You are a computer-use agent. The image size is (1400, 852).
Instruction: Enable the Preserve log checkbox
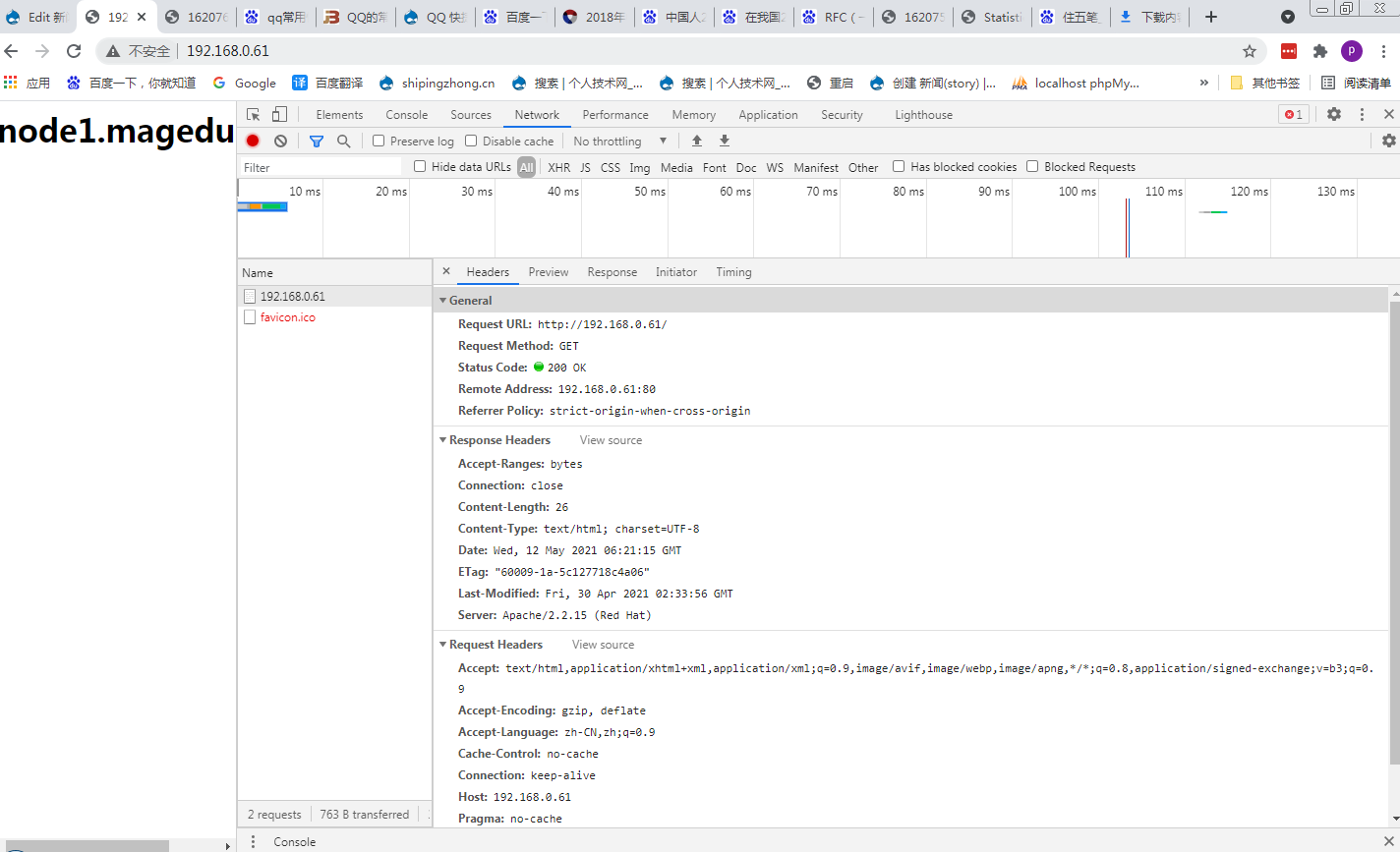pos(379,142)
